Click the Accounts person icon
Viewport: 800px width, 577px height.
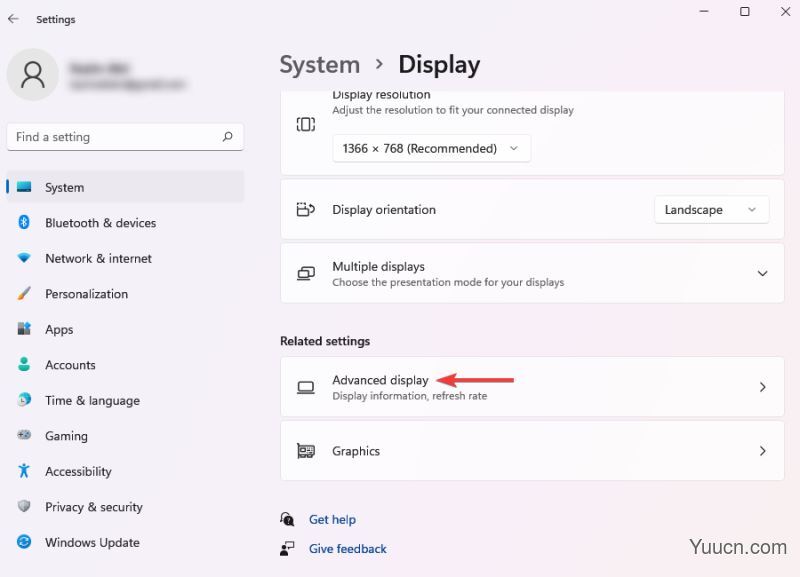click(x=24, y=364)
